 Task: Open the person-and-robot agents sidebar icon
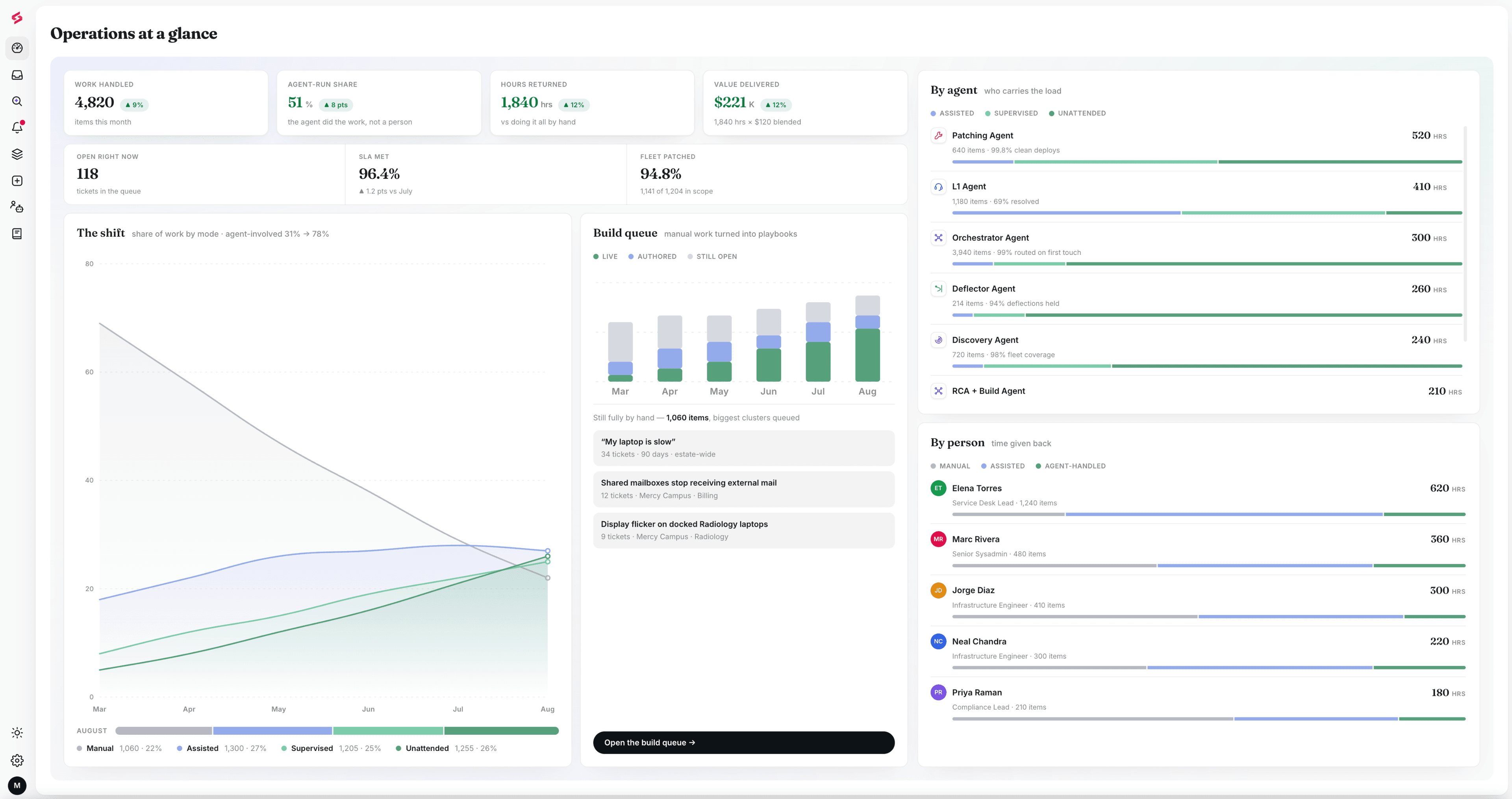tap(17, 207)
